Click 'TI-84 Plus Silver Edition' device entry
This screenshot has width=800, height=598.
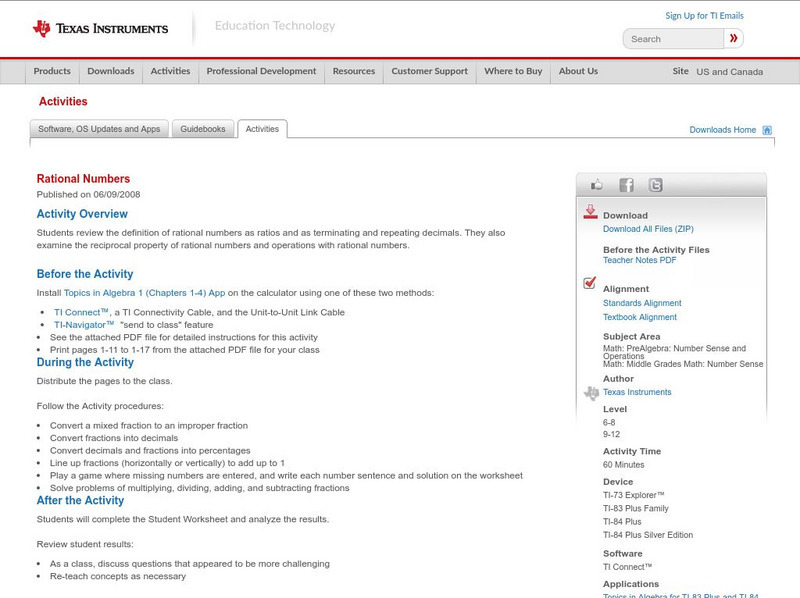[648, 535]
